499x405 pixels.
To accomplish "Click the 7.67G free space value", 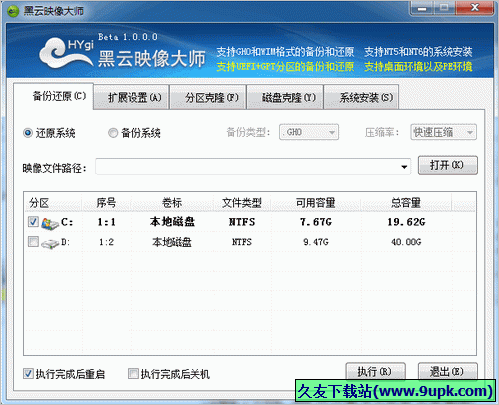I will click(316, 222).
